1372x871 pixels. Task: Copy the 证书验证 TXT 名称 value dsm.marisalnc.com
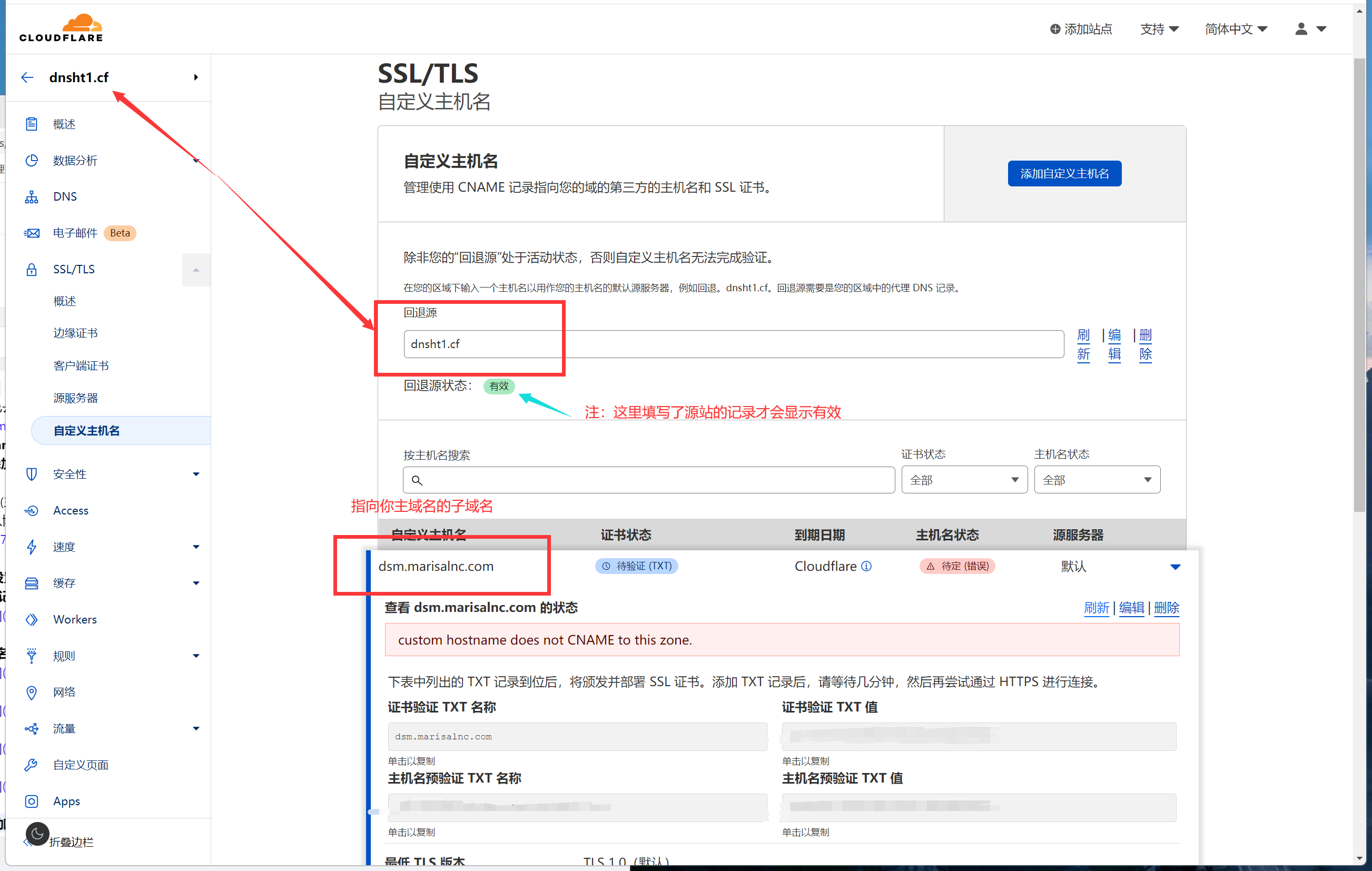577,737
